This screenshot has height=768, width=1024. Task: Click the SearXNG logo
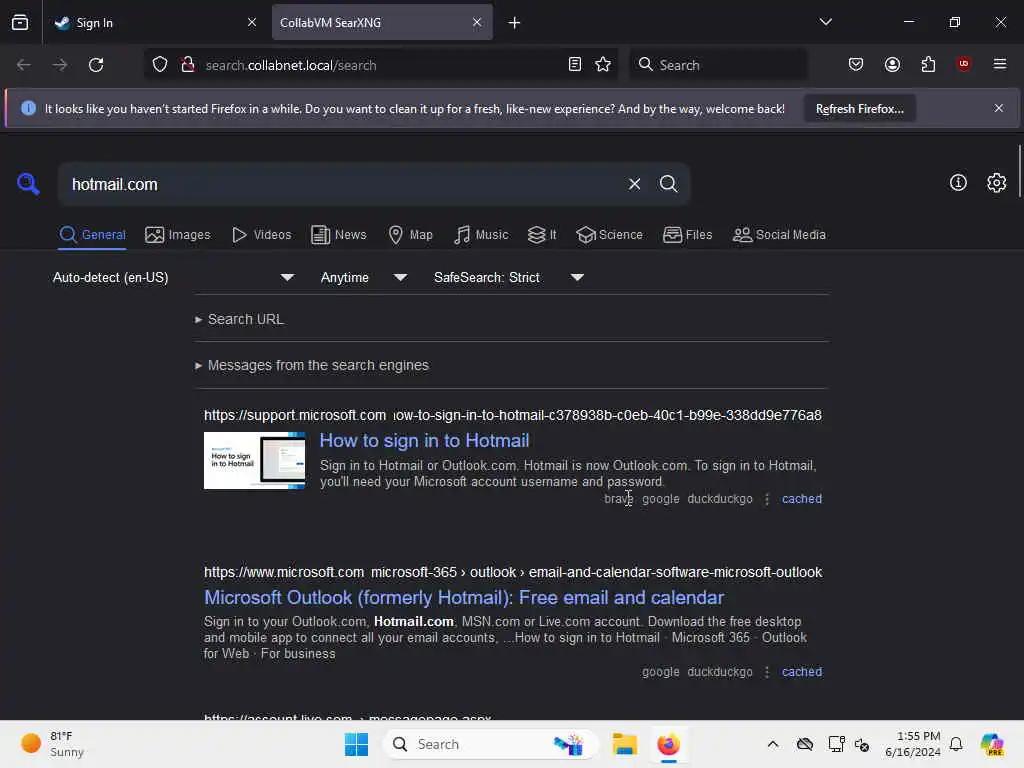coord(28,184)
